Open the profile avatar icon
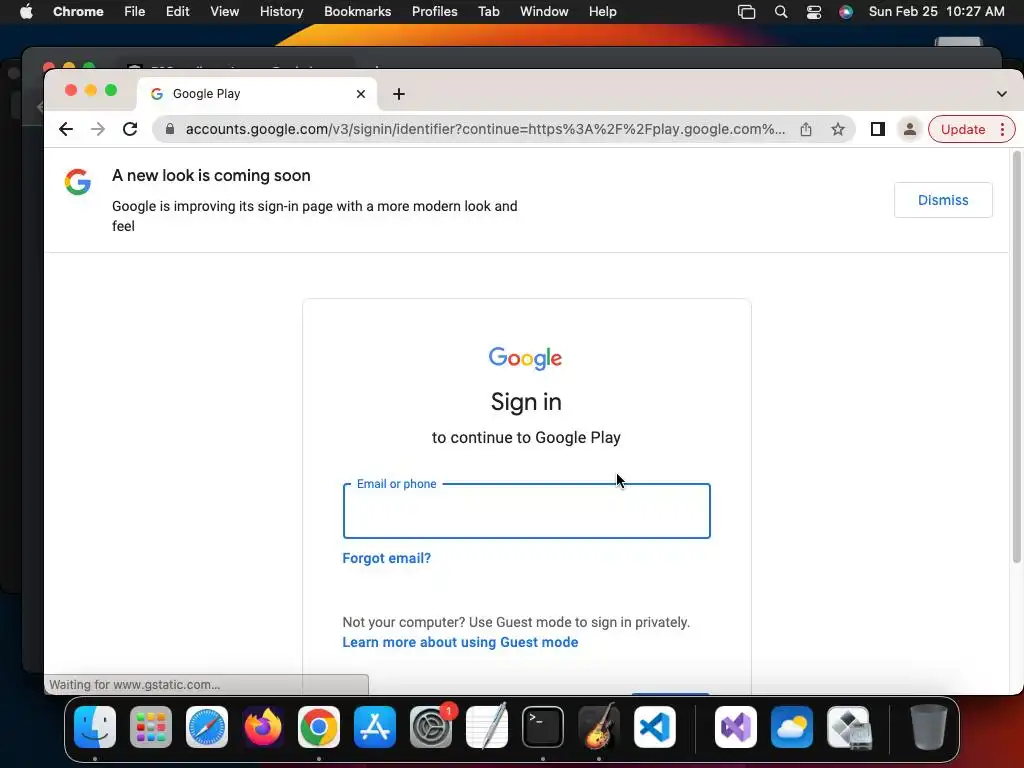1024x768 pixels. (x=909, y=129)
